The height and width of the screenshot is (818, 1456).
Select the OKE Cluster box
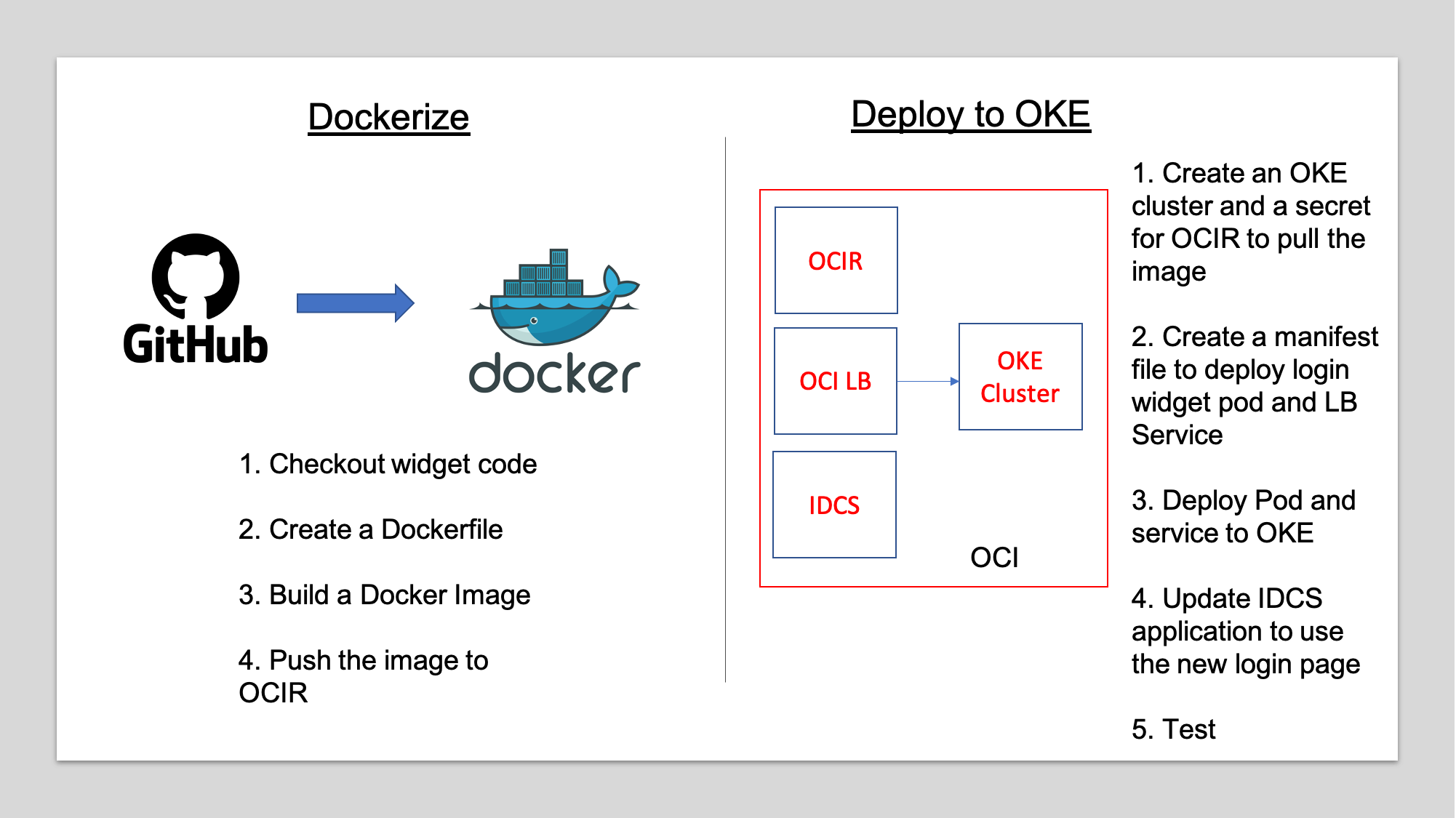(1020, 377)
